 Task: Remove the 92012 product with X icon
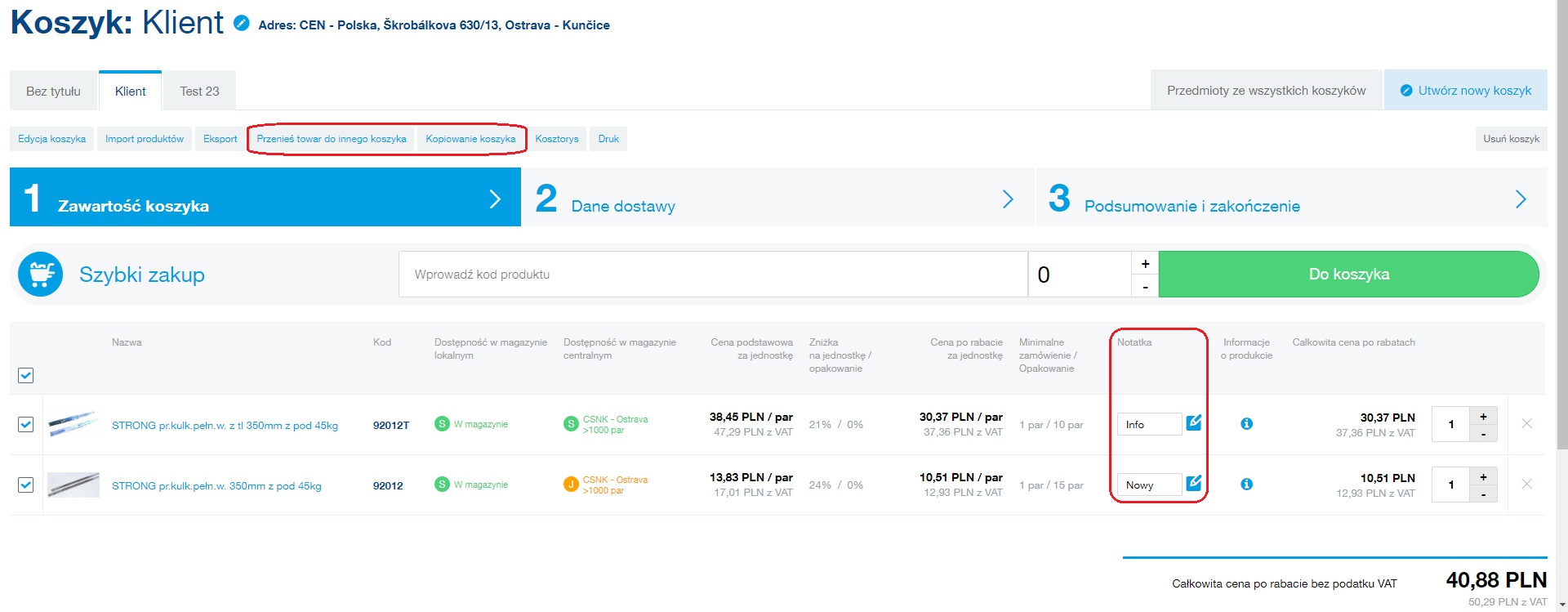(x=1526, y=485)
